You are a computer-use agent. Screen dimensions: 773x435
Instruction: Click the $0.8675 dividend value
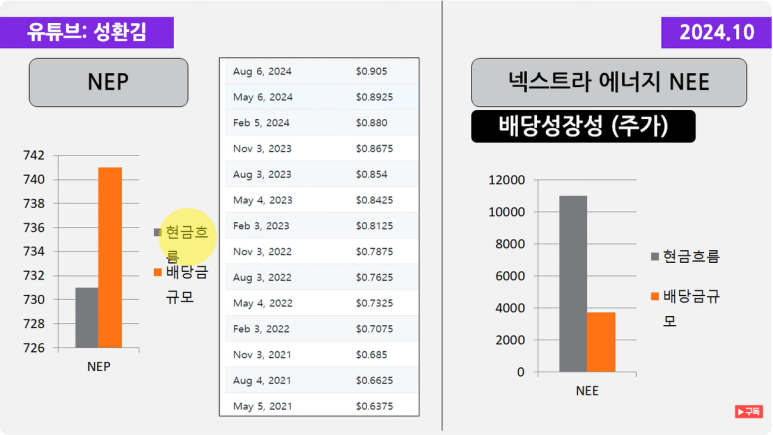375,148
